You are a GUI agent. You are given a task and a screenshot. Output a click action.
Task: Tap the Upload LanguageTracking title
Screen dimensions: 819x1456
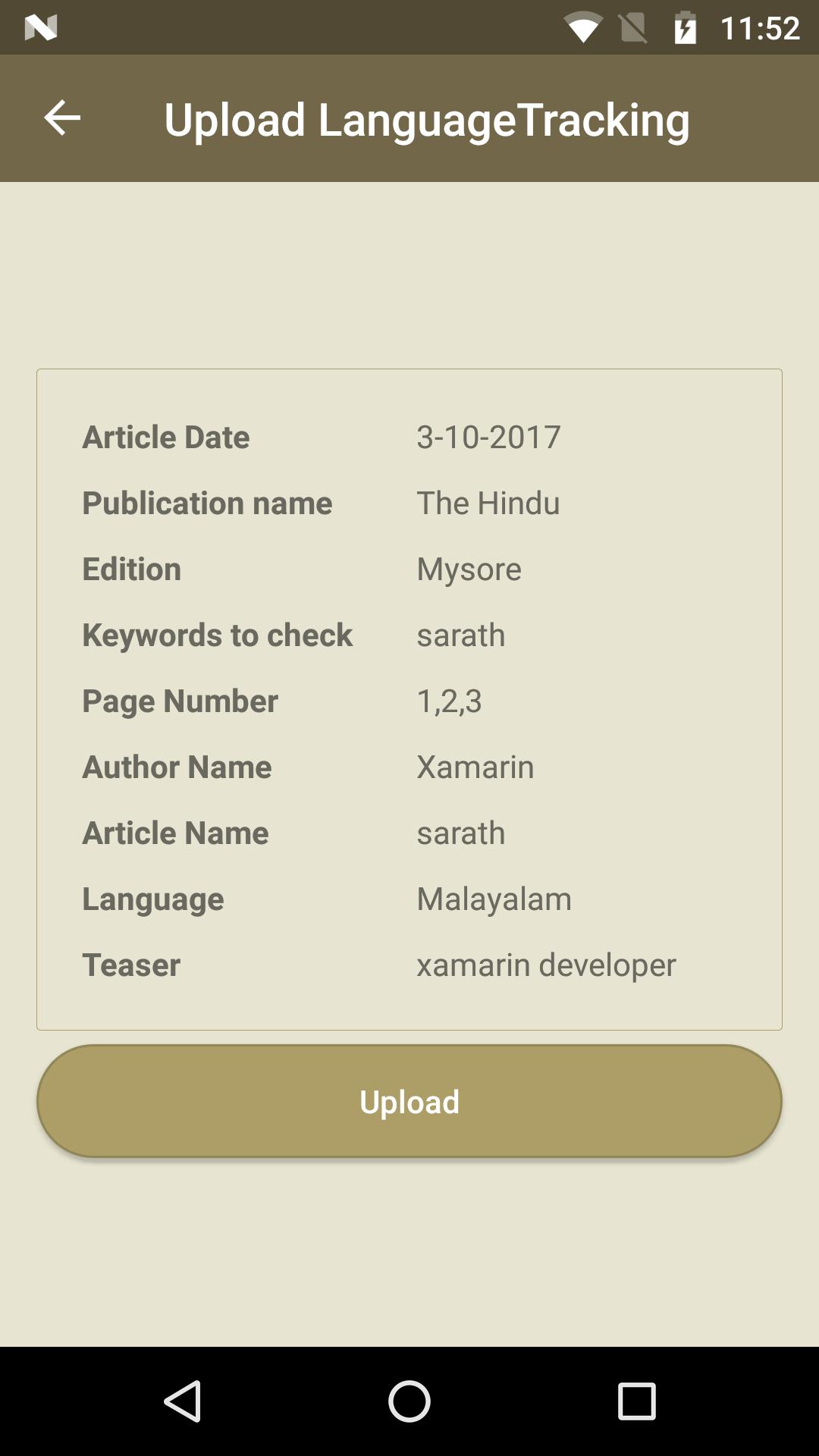click(427, 120)
